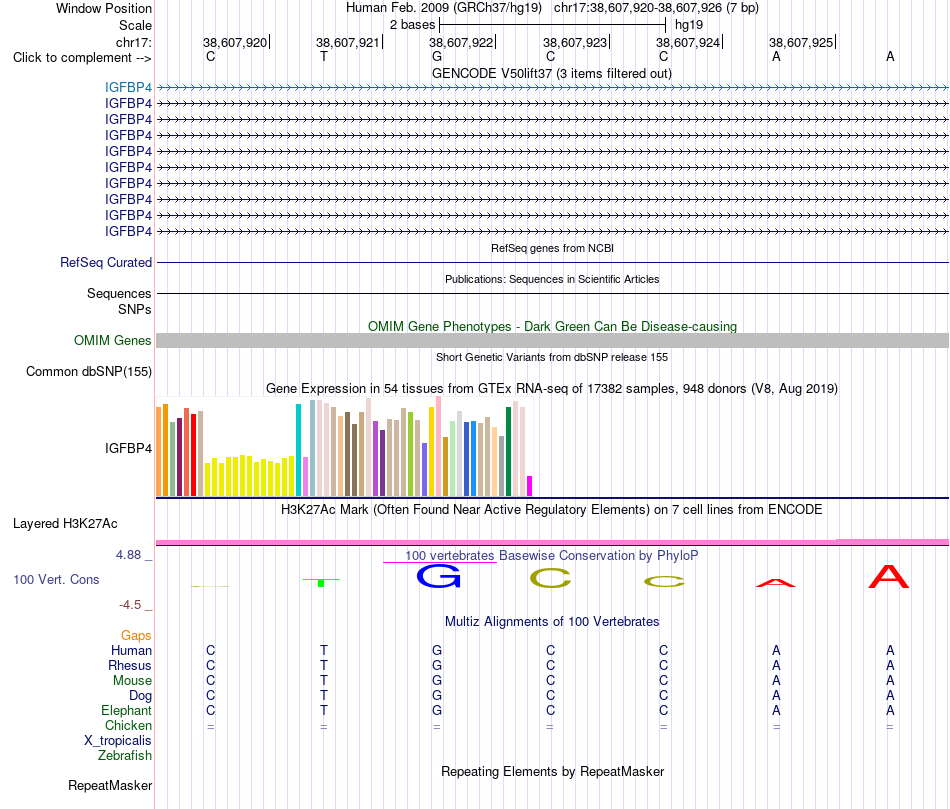Click the magenta last bar in GTEx chart
This screenshot has width=950, height=809.
pyautogui.click(x=530, y=486)
